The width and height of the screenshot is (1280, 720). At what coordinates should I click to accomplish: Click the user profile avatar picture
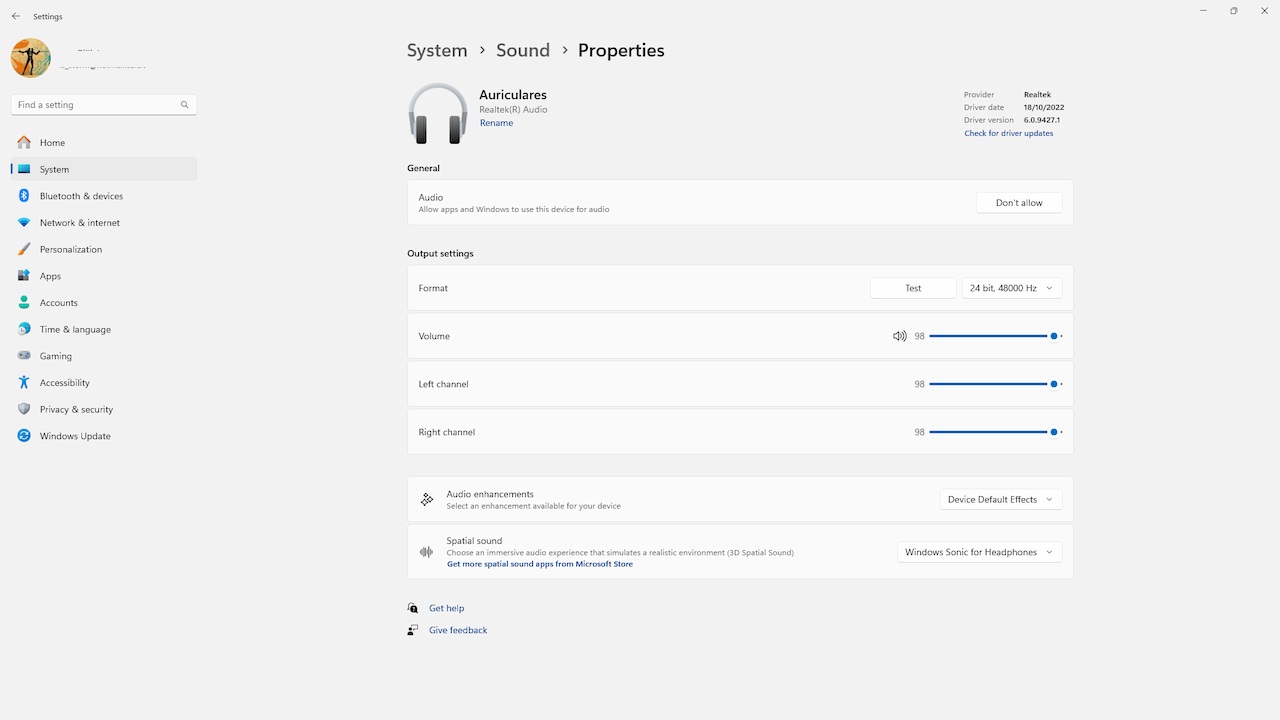pyautogui.click(x=31, y=58)
